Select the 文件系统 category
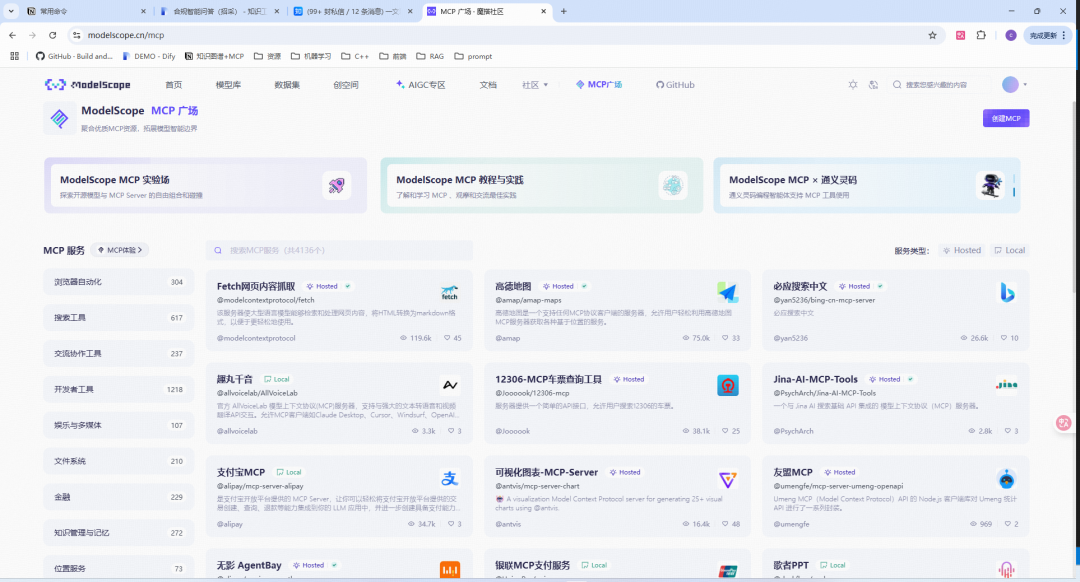 (x=118, y=461)
